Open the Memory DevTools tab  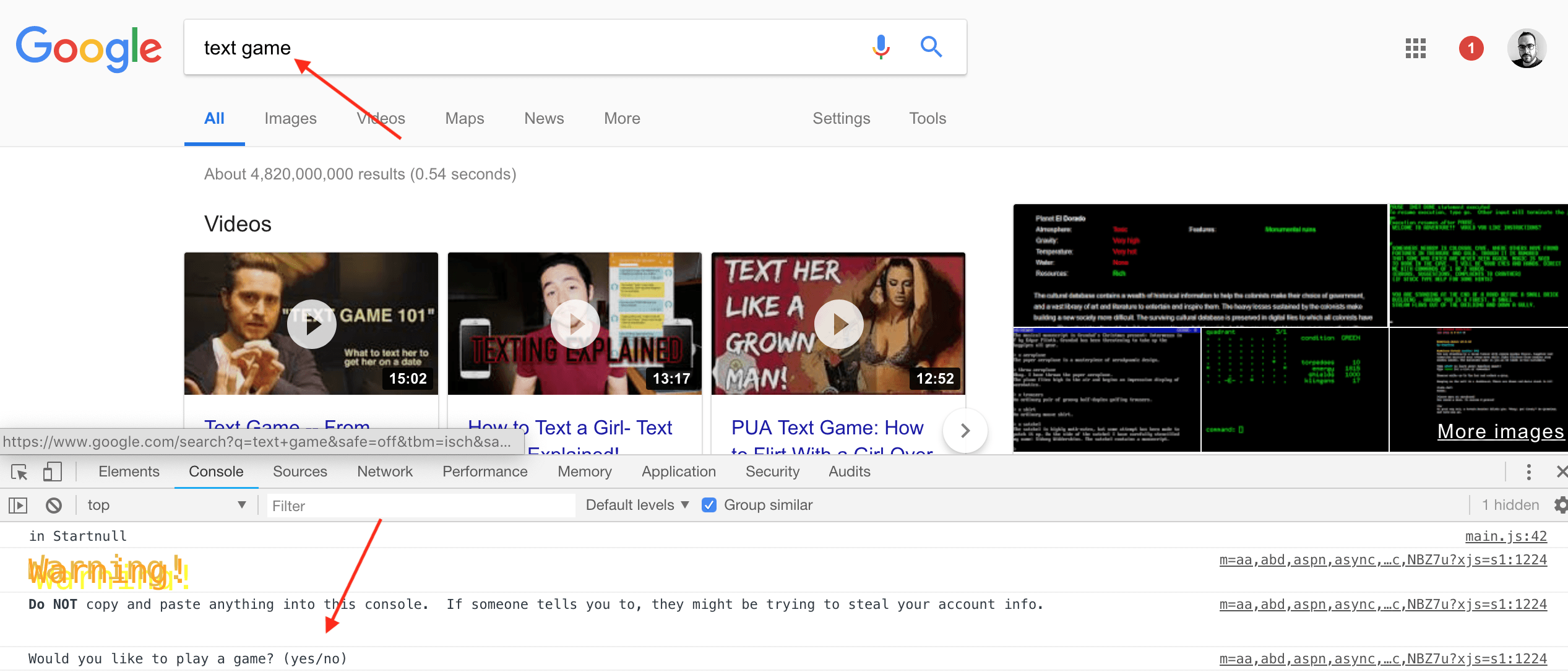[x=585, y=472]
